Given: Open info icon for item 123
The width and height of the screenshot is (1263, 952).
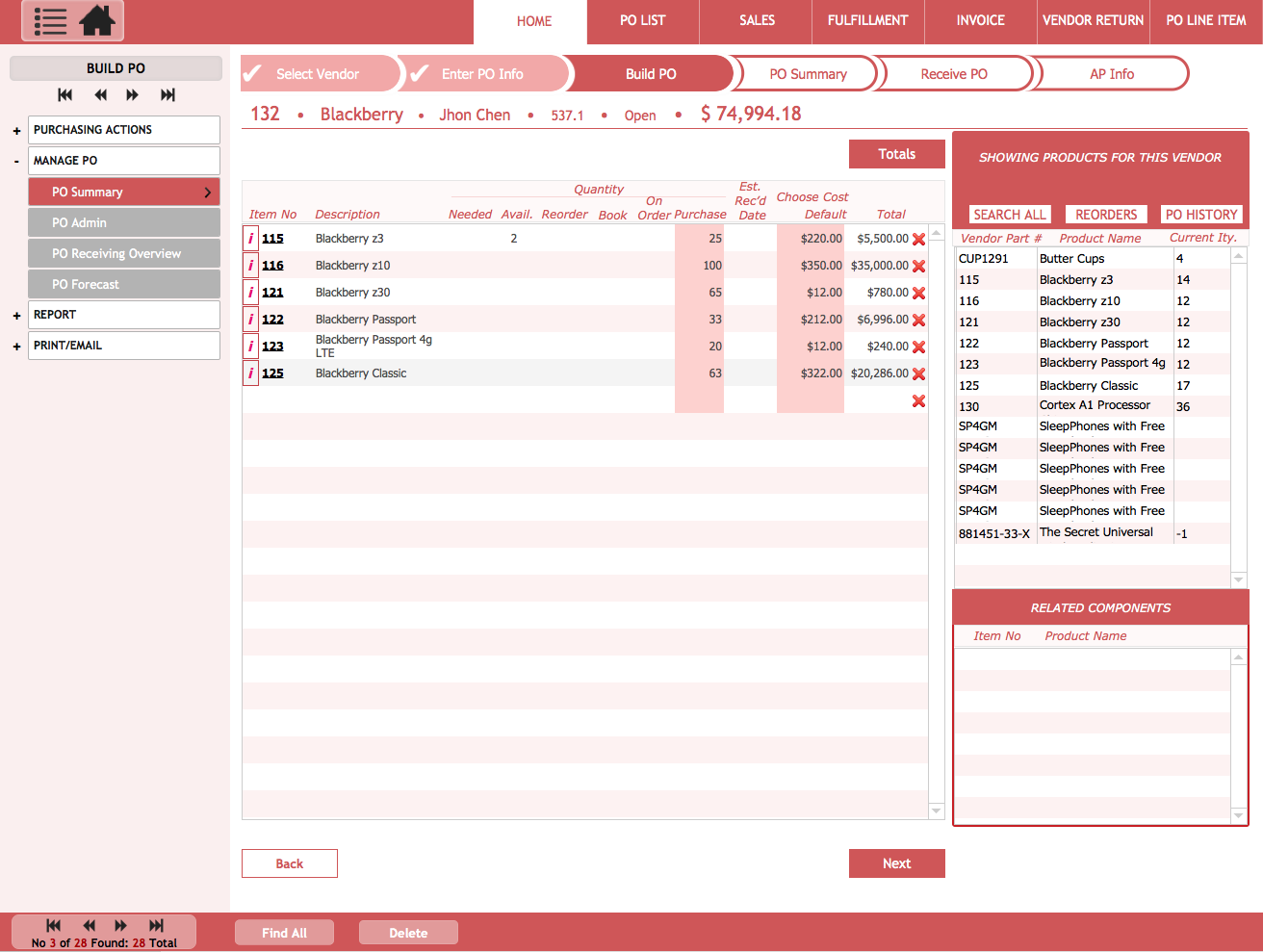Looking at the screenshot, I should click(x=250, y=347).
